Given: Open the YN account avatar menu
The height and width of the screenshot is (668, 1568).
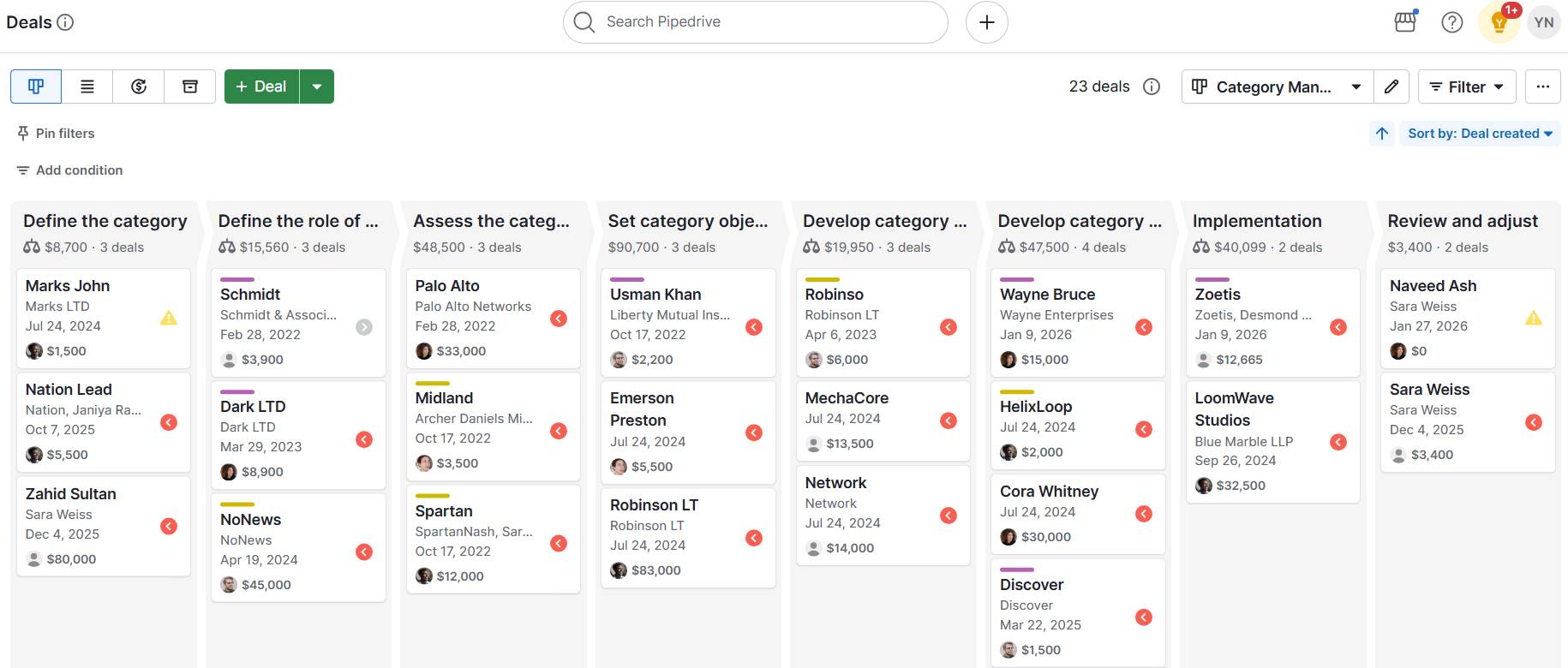Looking at the screenshot, I should (1544, 22).
